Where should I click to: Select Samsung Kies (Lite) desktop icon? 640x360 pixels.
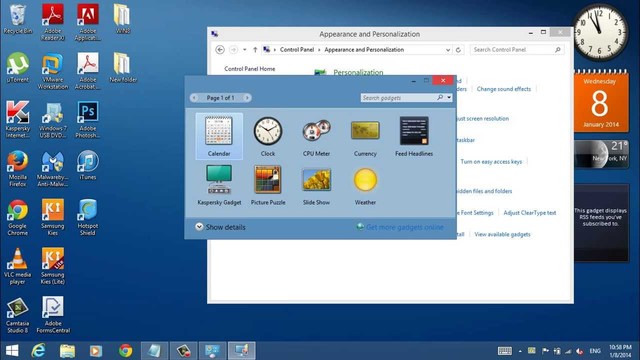pyautogui.click(x=53, y=266)
